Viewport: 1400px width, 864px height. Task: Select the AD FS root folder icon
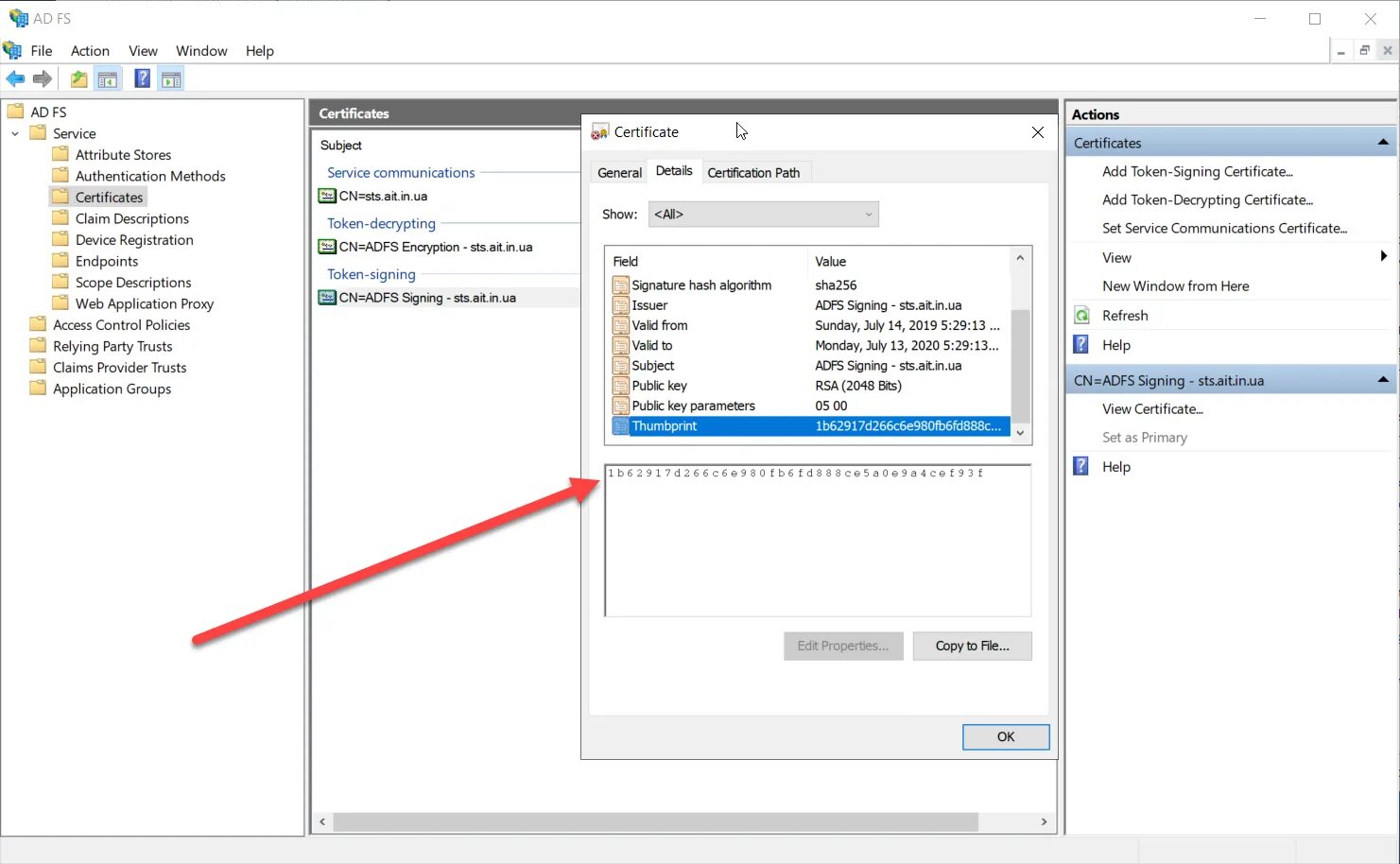(16, 112)
